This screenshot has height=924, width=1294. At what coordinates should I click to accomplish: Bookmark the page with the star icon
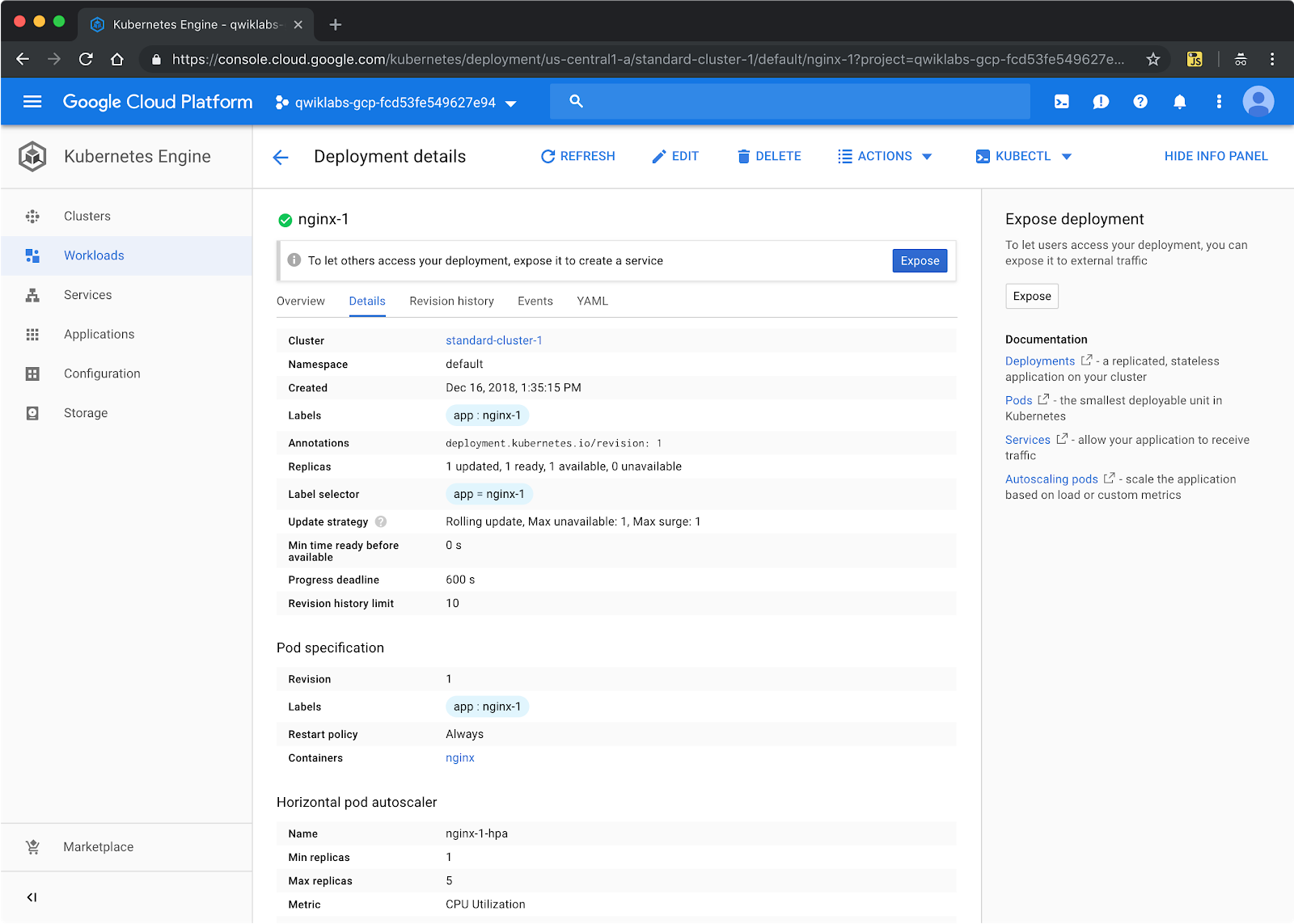click(x=1153, y=59)
